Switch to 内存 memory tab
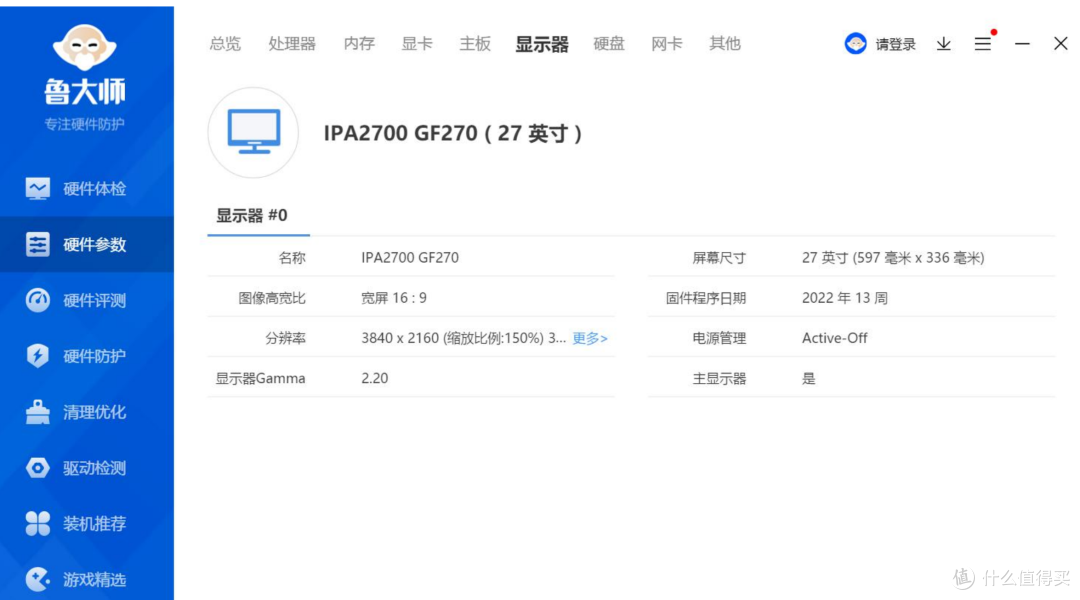 [359, 44]
